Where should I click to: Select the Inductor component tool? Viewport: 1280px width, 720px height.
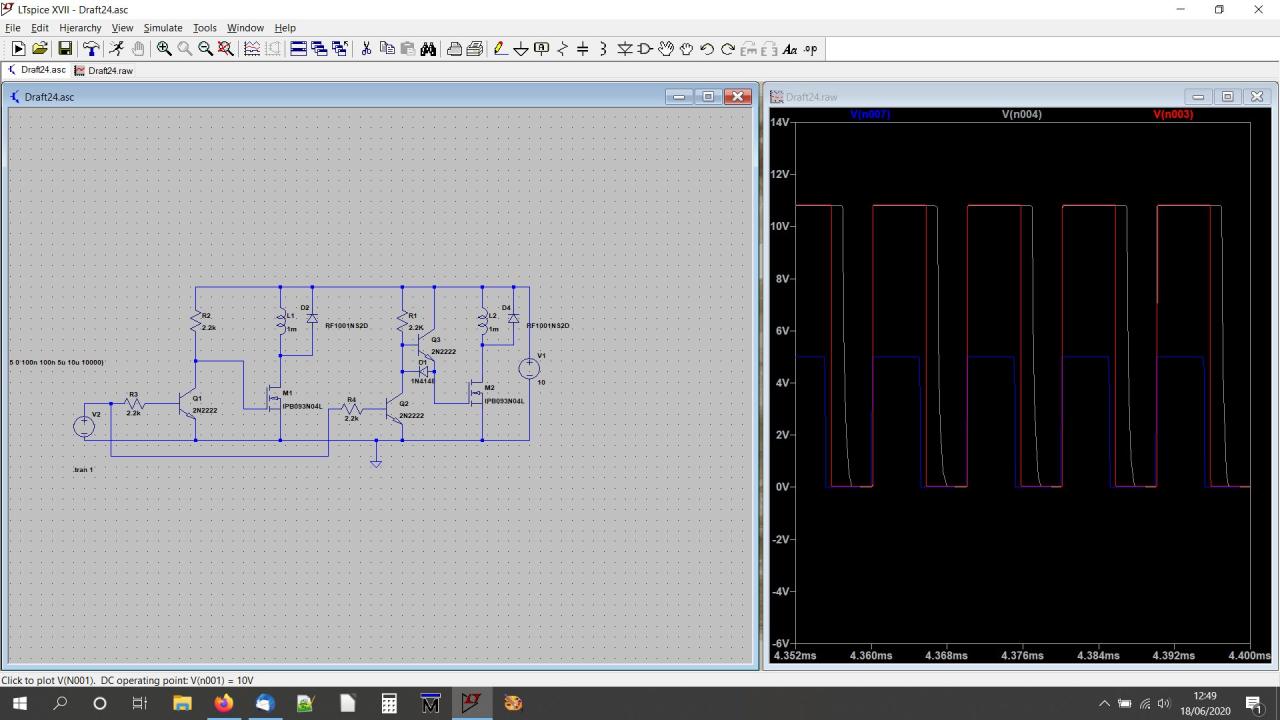click(603, 49)
